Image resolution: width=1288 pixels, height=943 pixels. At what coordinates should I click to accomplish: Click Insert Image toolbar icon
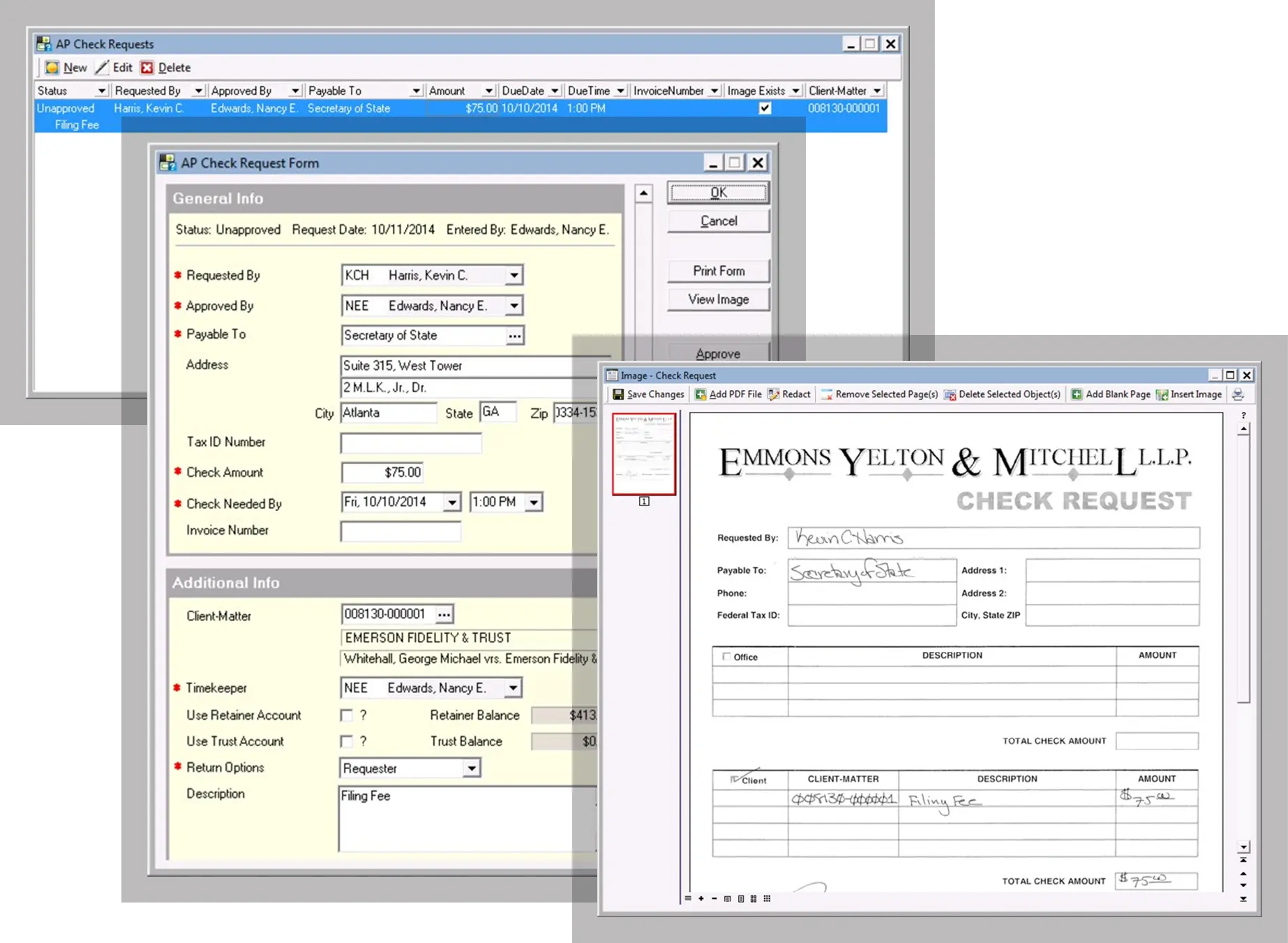[x=1162, y=394]
